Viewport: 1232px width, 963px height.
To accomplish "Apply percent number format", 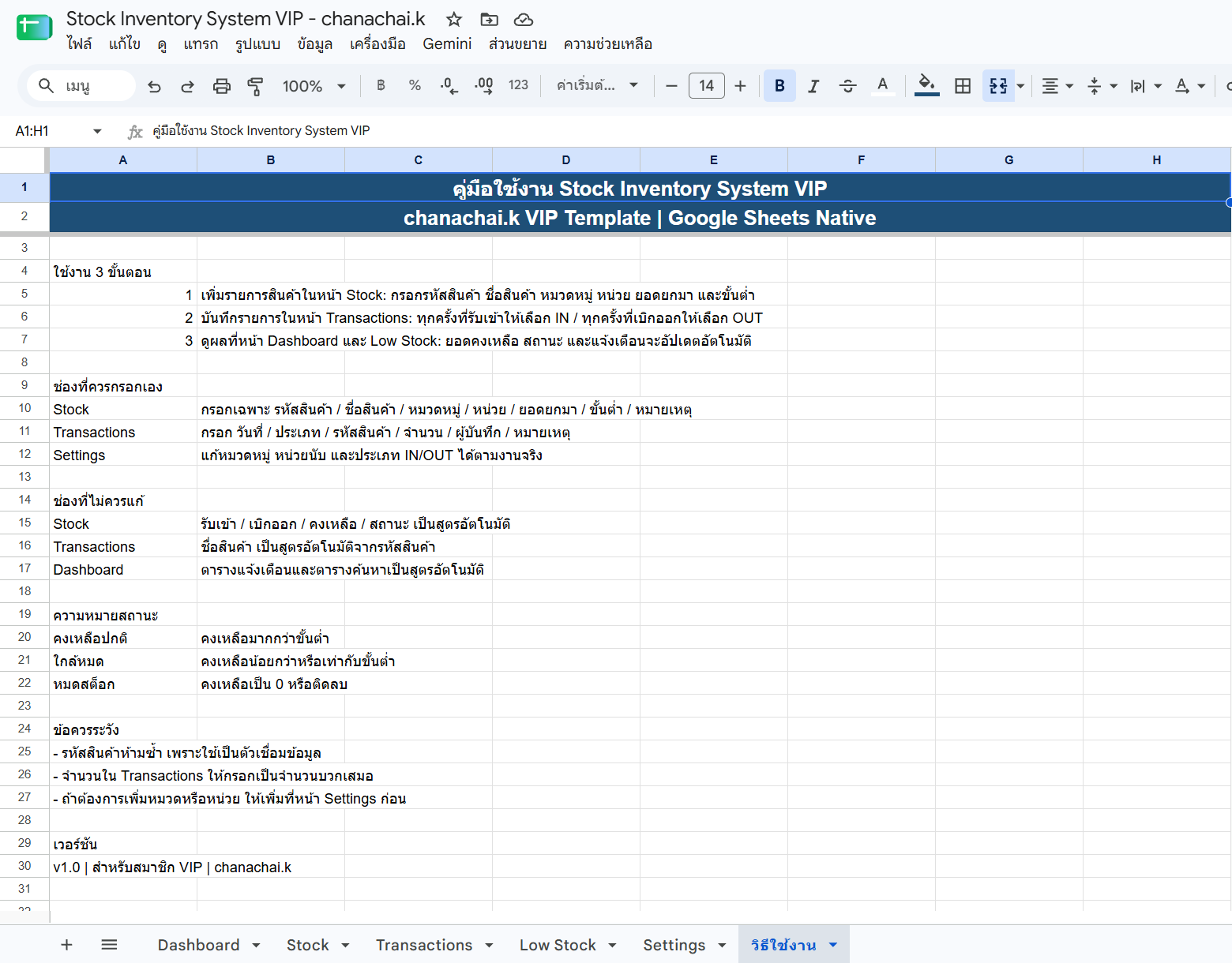I will (415, 85).
